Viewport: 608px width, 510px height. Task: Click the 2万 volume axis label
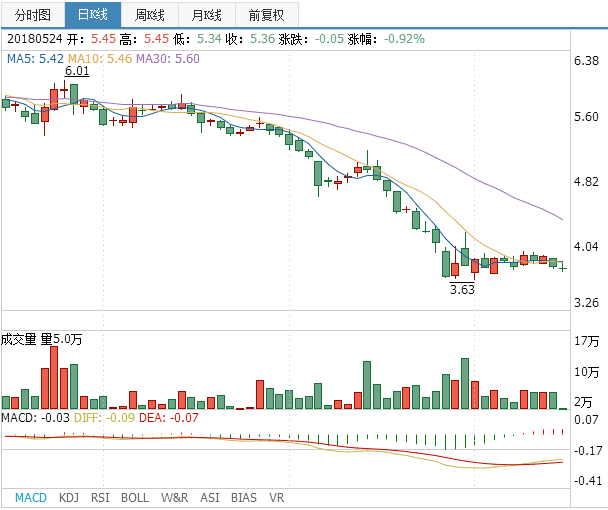[583, 403]
